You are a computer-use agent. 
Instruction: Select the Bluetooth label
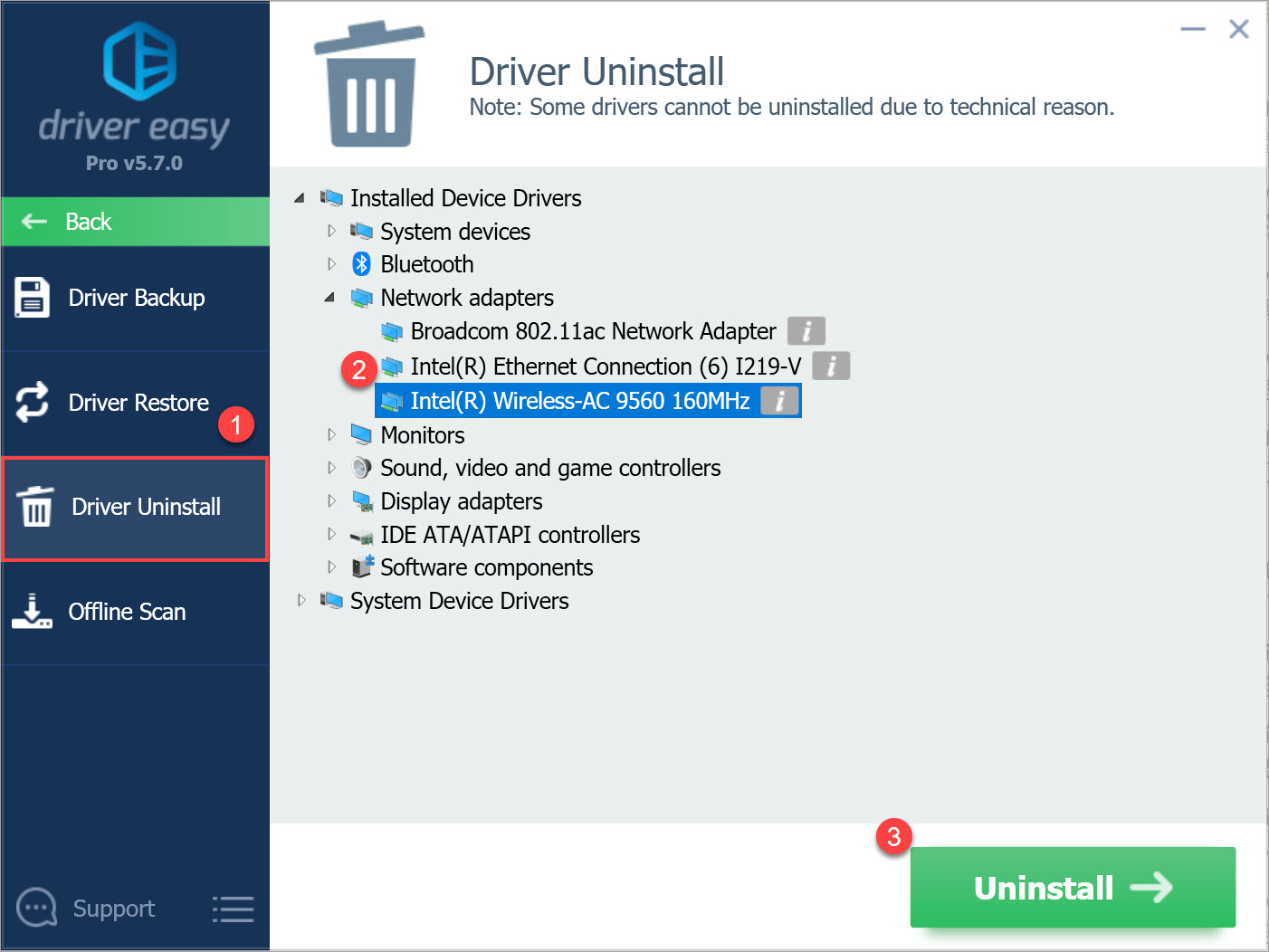click(x=427, y=264)
